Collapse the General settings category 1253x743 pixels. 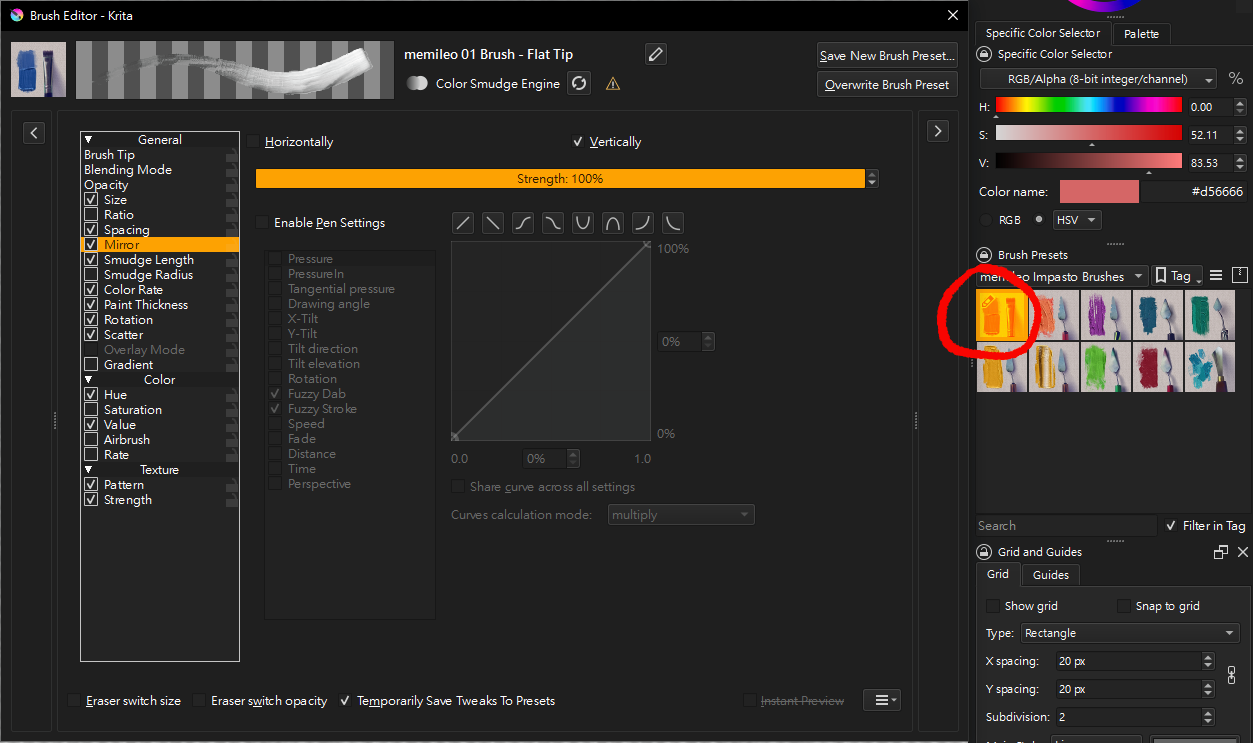coord(89,140)
